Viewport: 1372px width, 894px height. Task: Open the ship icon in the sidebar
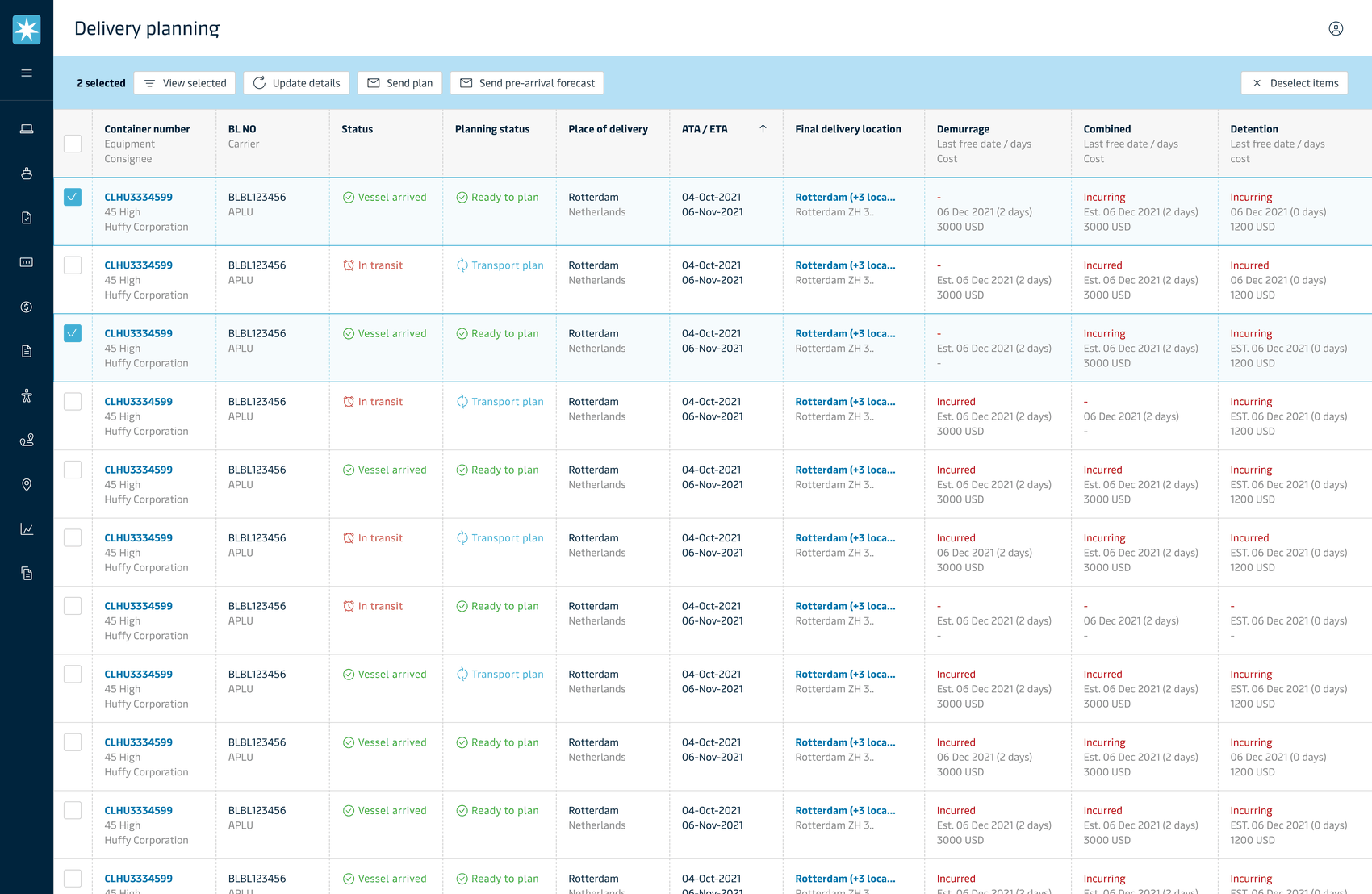27,173
